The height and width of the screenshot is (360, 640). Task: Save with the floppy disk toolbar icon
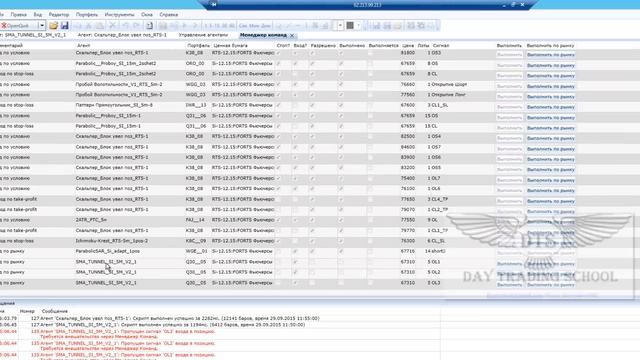pos(64,26)
